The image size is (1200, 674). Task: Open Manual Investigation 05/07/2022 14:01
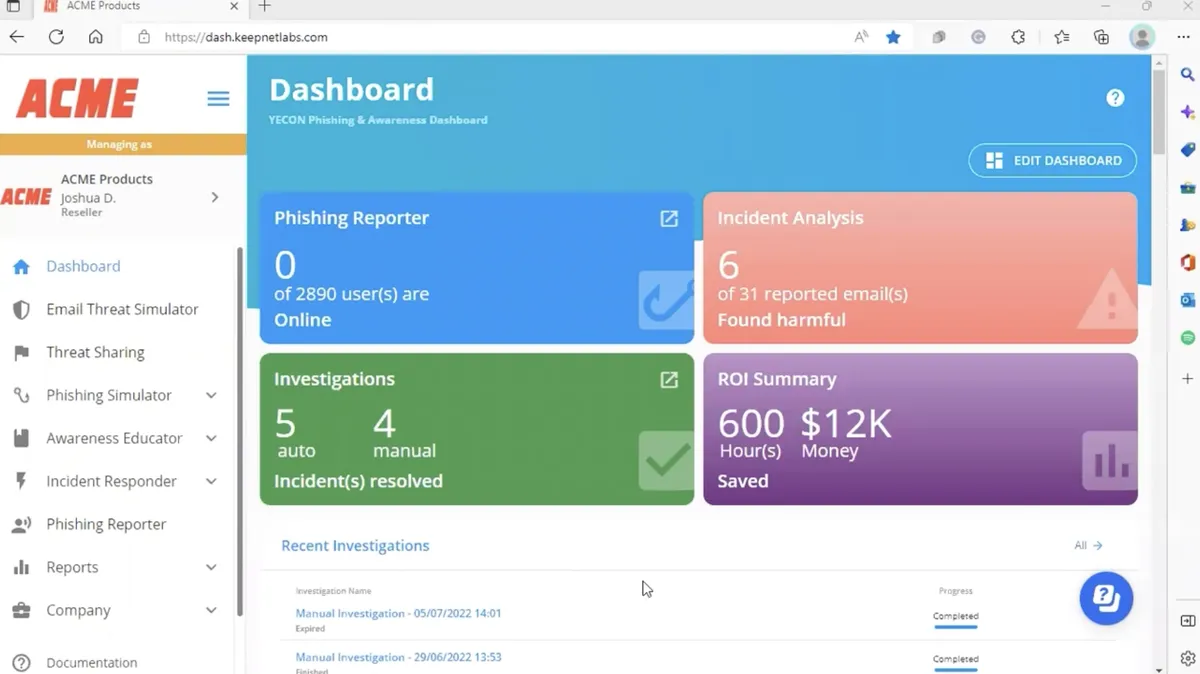point(398,614)
